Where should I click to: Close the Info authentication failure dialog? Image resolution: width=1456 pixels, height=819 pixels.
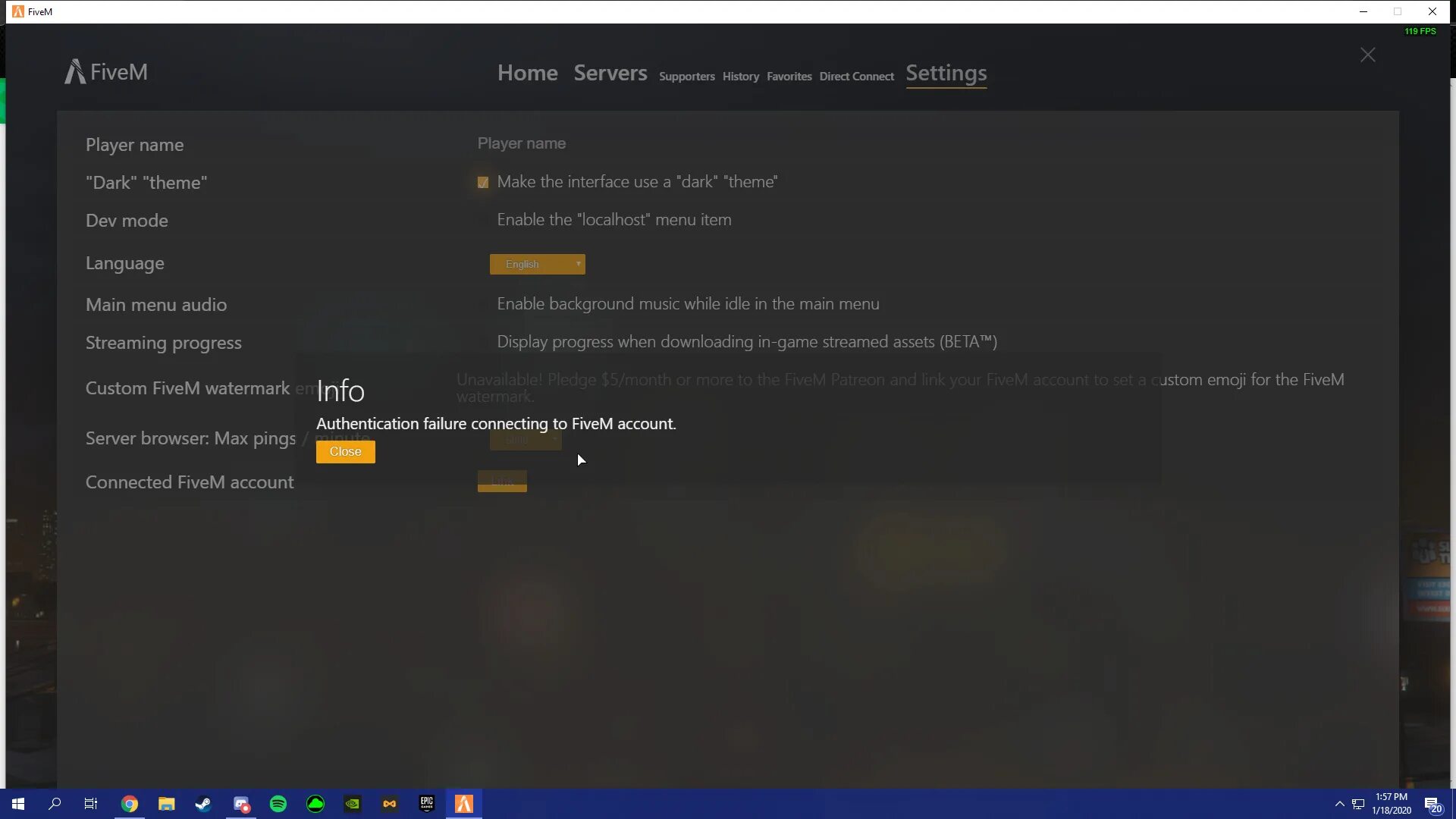pyautogui.click(x=345, y=452)
